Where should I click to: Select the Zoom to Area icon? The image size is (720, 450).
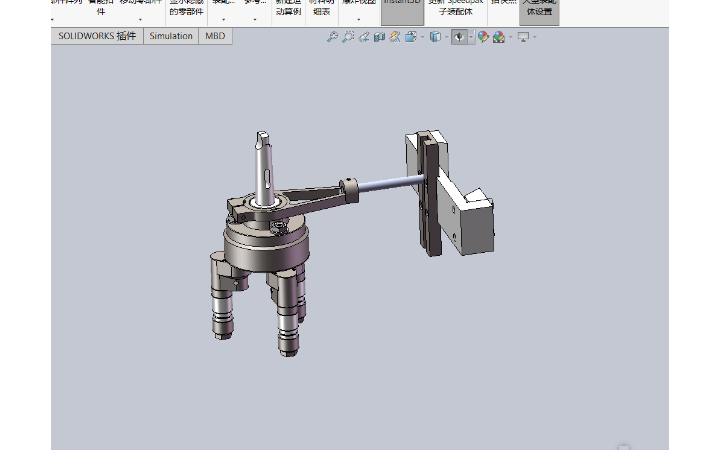click(x=348, y=37)
